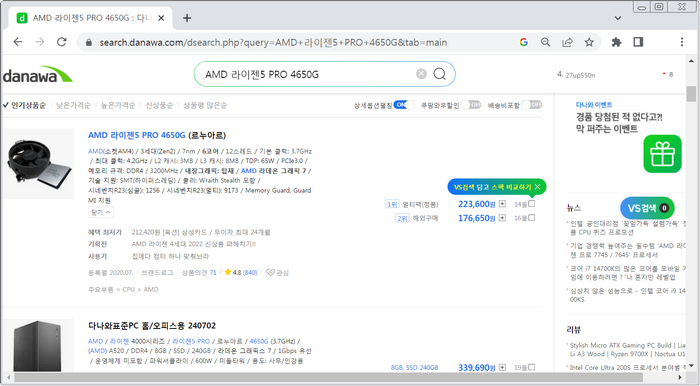Toggle the 상세옵션펼침 switch
Screen dimensions: 700x386
click(x=404, y=105)
